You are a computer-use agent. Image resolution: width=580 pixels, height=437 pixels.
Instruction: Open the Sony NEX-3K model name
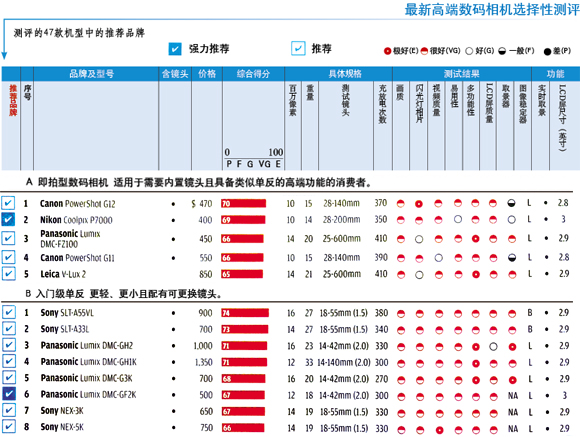coord(62,411)
